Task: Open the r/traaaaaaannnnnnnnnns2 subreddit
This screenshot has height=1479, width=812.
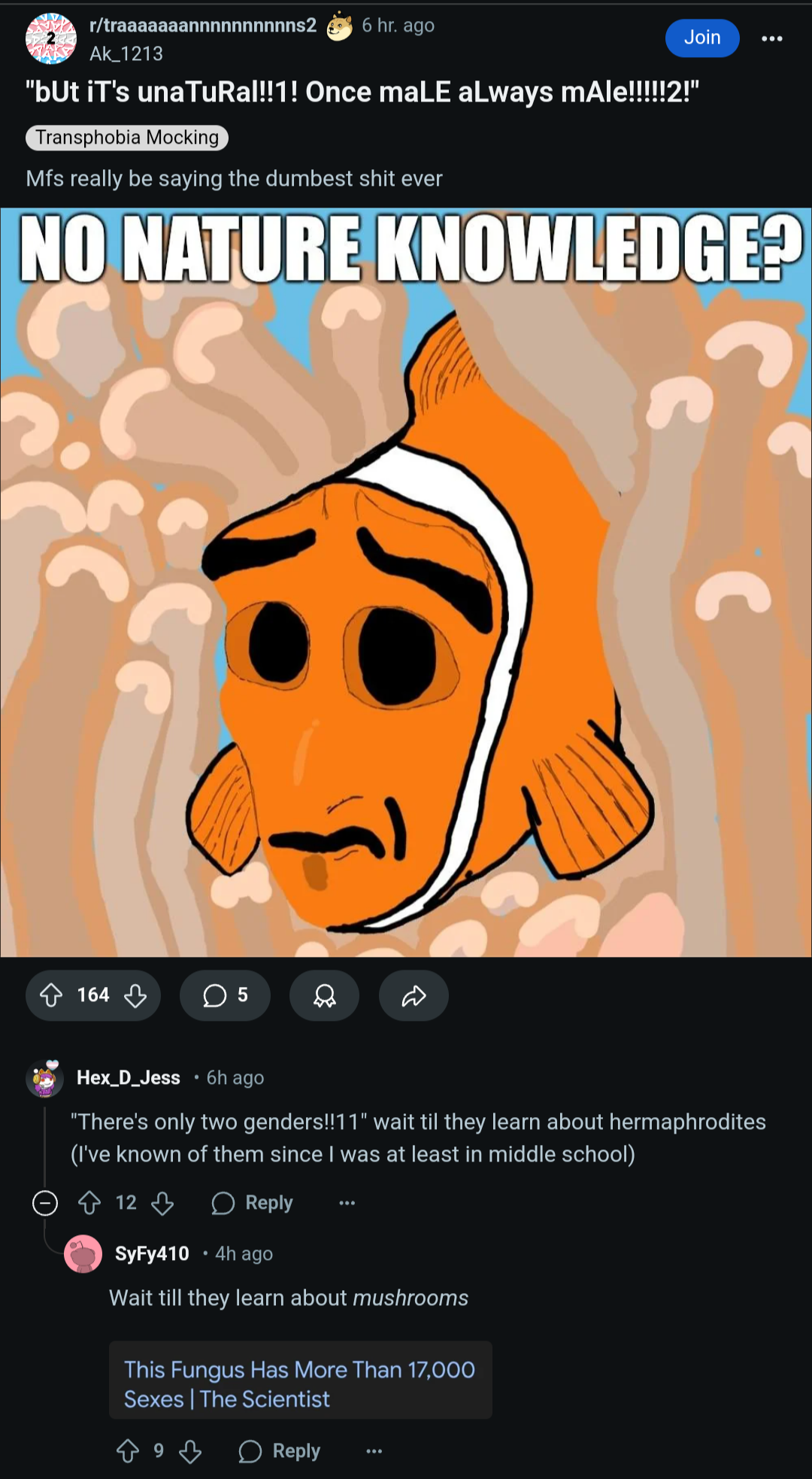Action: 203,26
